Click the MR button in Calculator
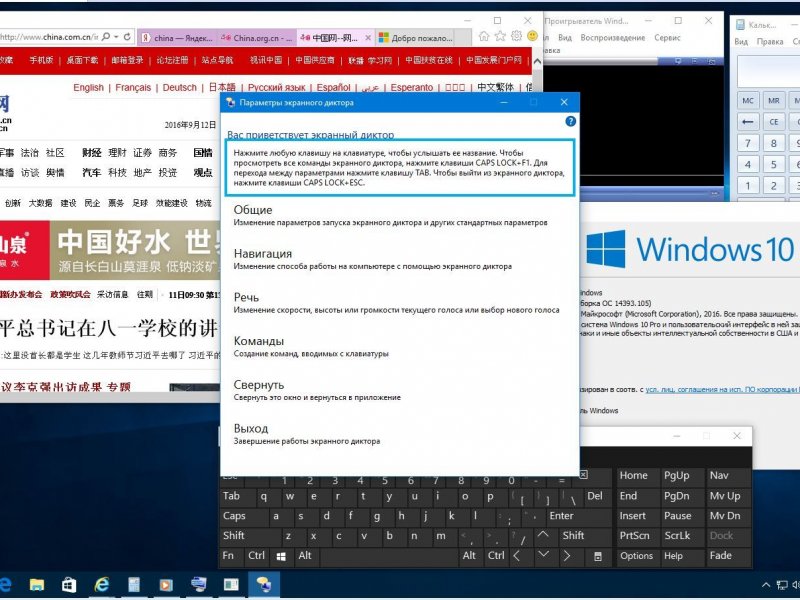Screen dimensions: 800x600 pos(773,101)
